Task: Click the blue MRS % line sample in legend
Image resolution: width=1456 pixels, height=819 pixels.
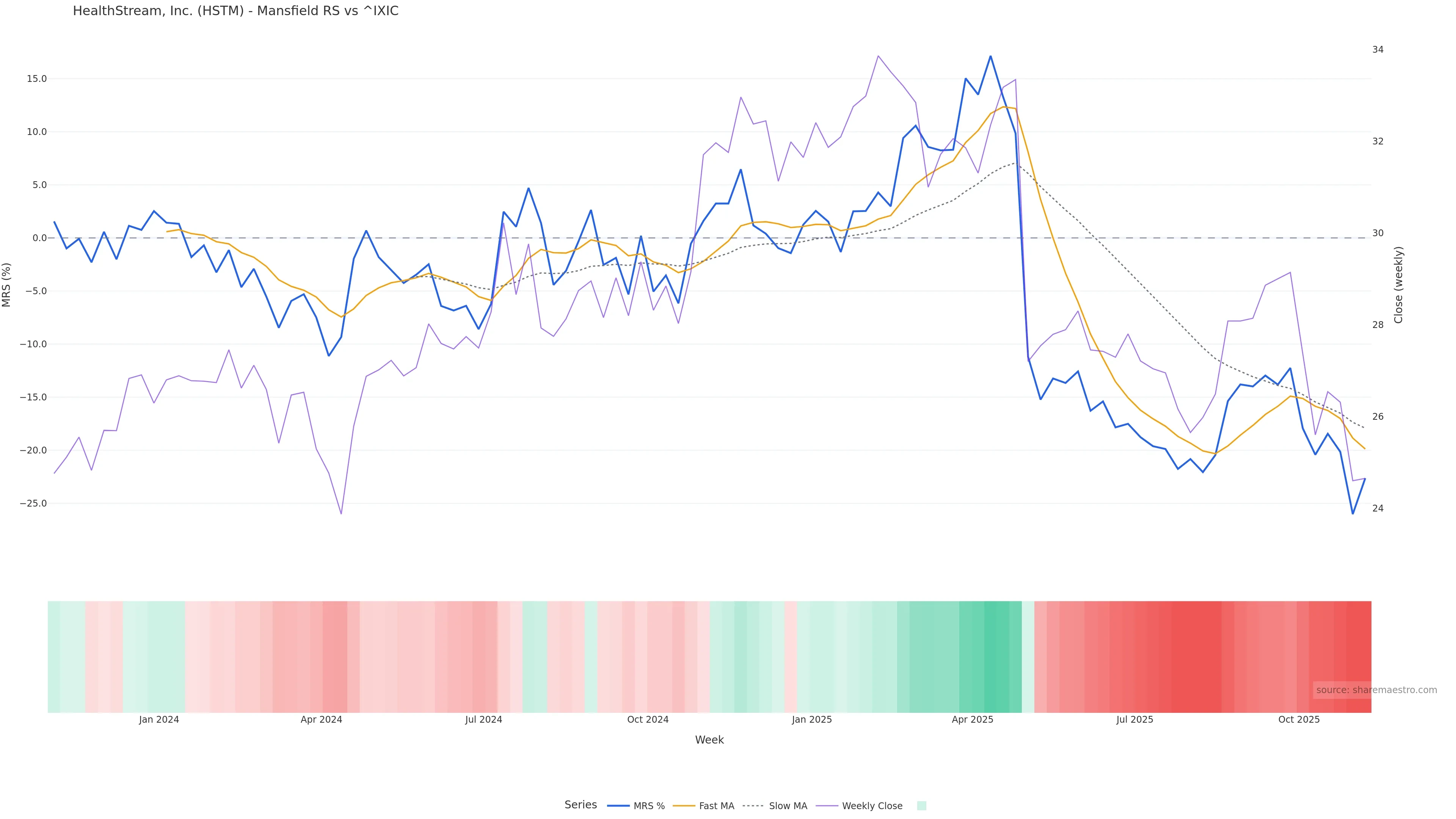Action: tap(618, 806)
